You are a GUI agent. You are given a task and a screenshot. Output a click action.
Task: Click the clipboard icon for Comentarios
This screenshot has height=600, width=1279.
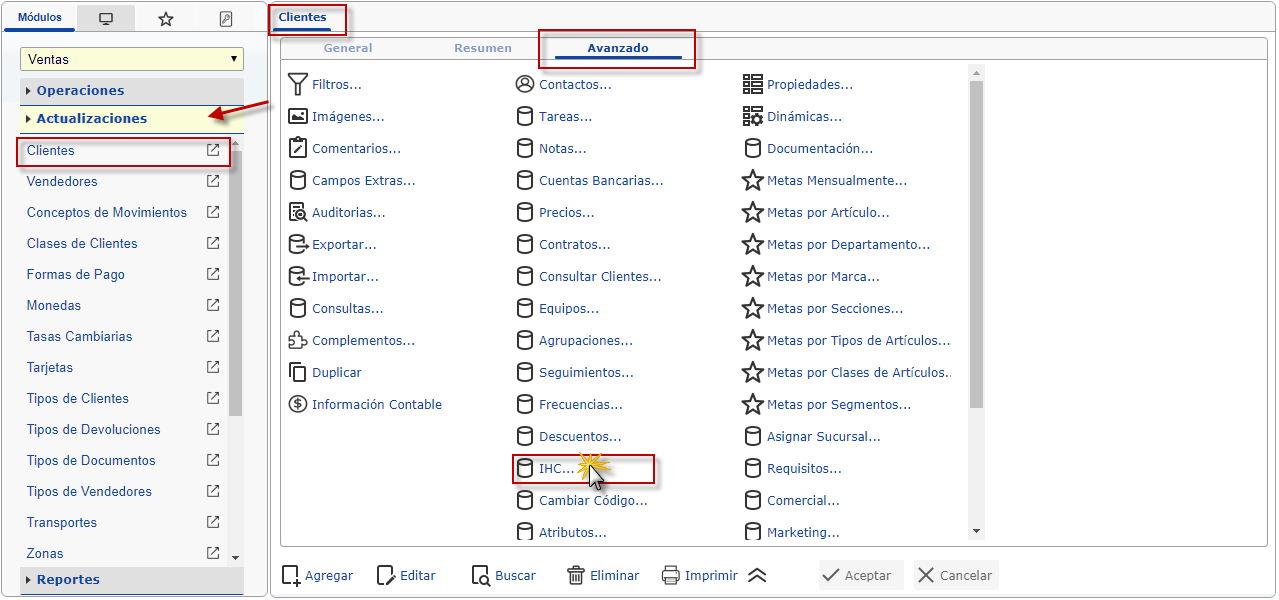[297, 148]
